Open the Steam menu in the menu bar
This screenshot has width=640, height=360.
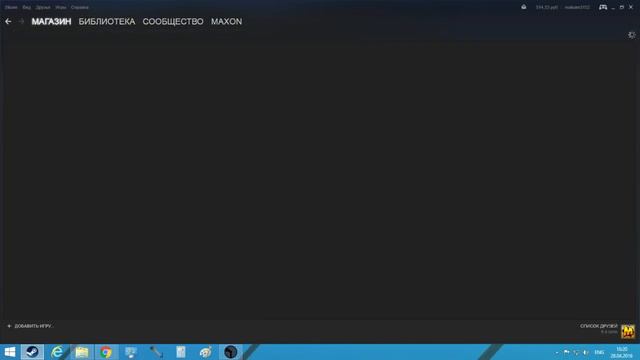point(11,7)
